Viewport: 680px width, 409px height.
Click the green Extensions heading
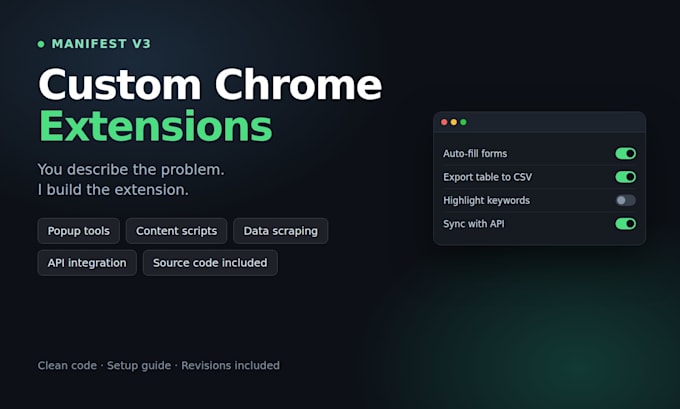(x=155, y=126)
